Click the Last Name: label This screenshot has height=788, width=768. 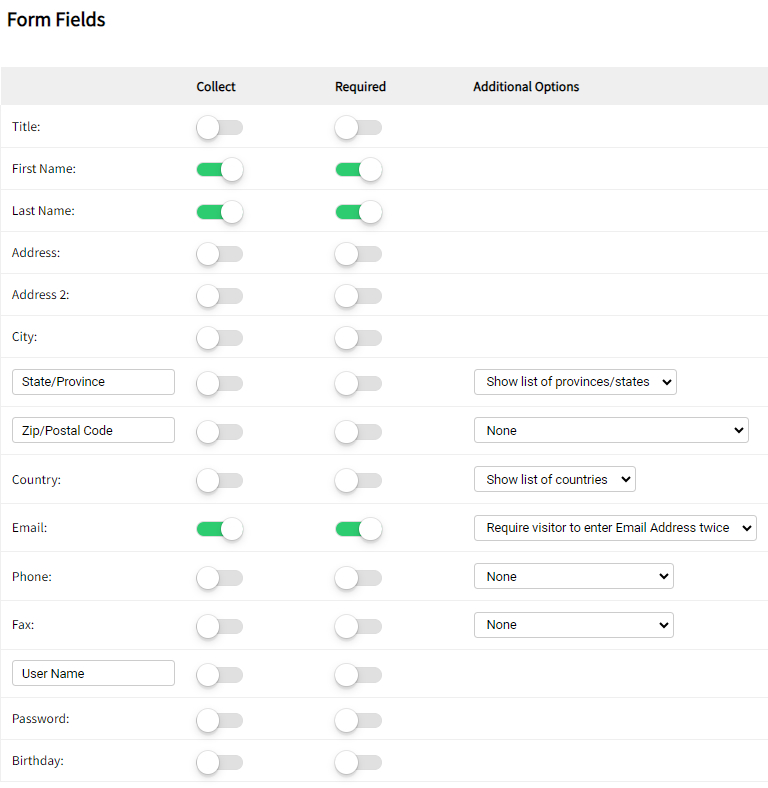43,211
